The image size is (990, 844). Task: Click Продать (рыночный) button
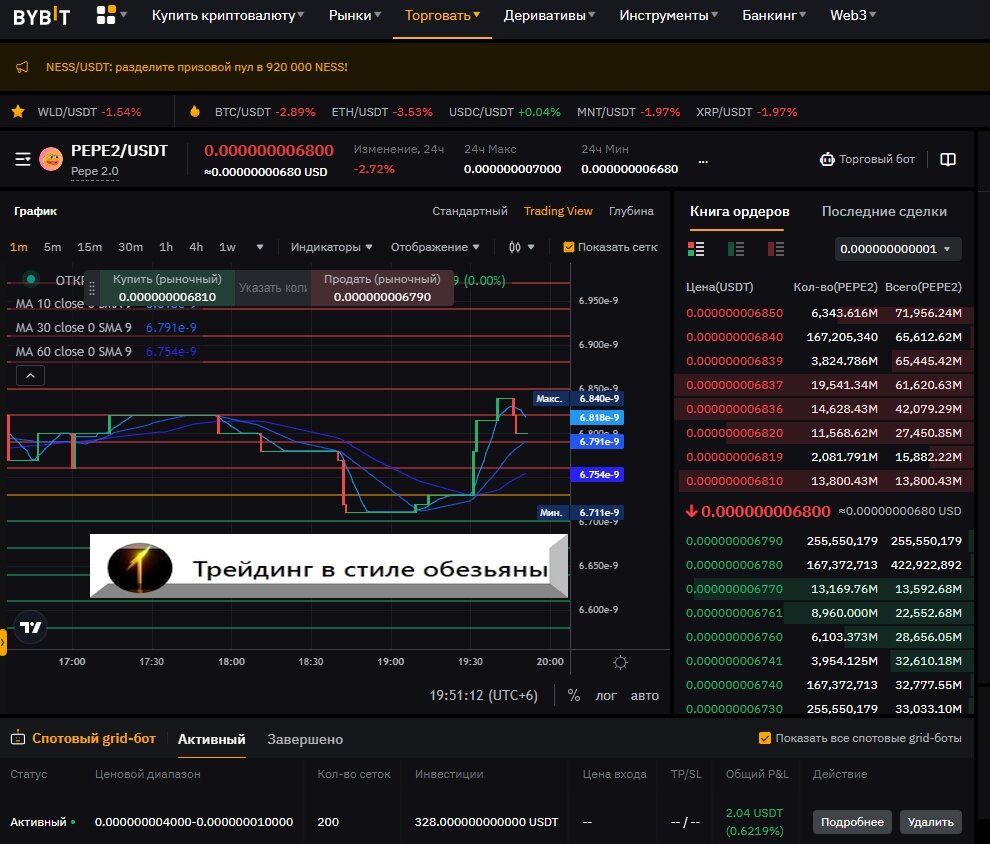click(x=382, y=288)
